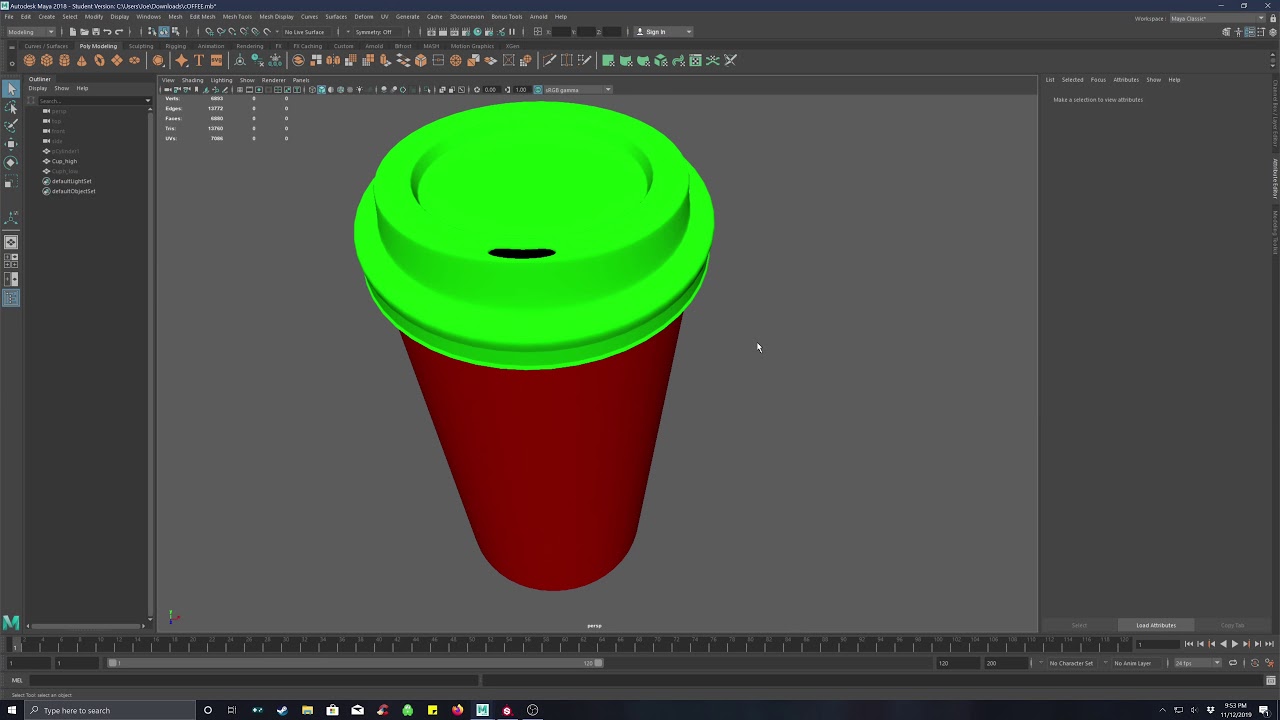Create a polygon cone from shelf

coord(81,60)
